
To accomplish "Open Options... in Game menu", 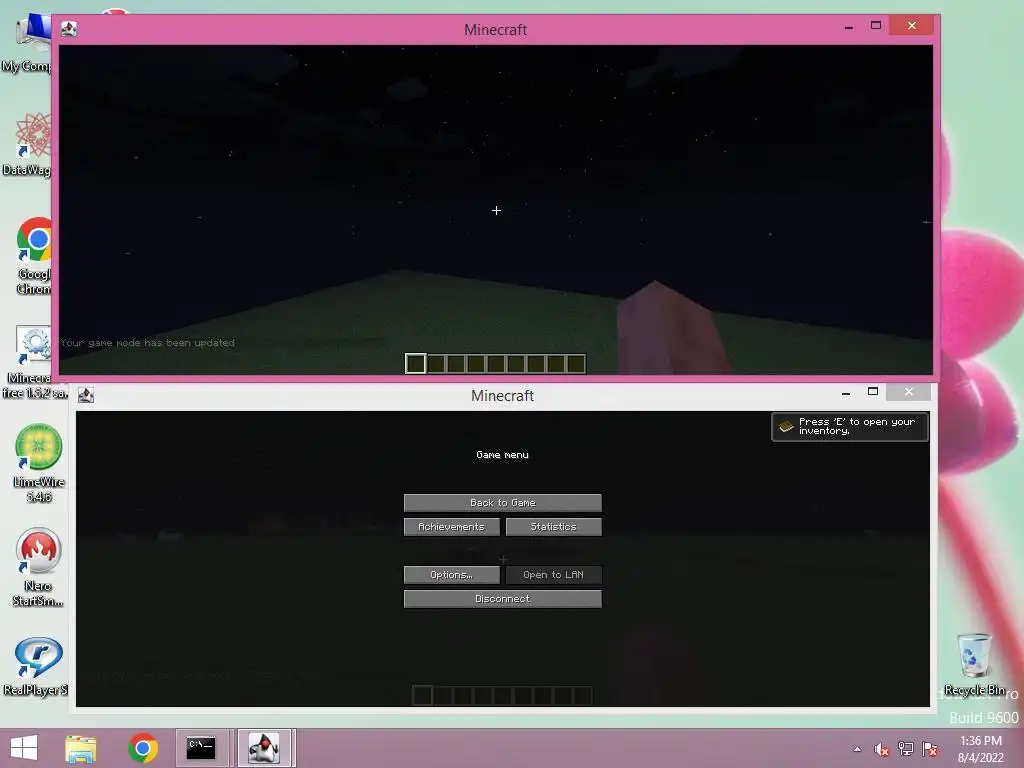I will point(451,575).
